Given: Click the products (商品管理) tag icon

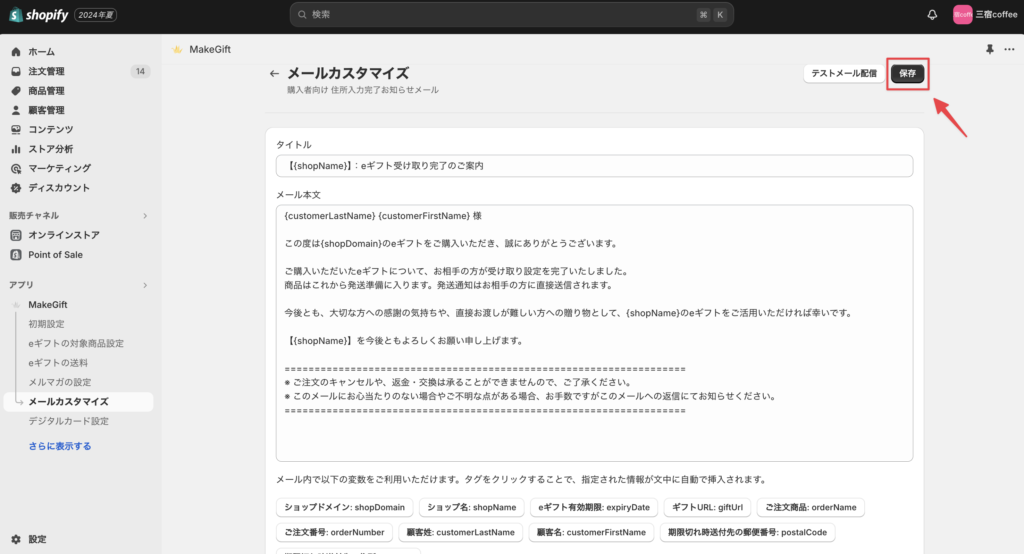Looking at the screenshot, I should pyautogui.click(x=16, y=91).
